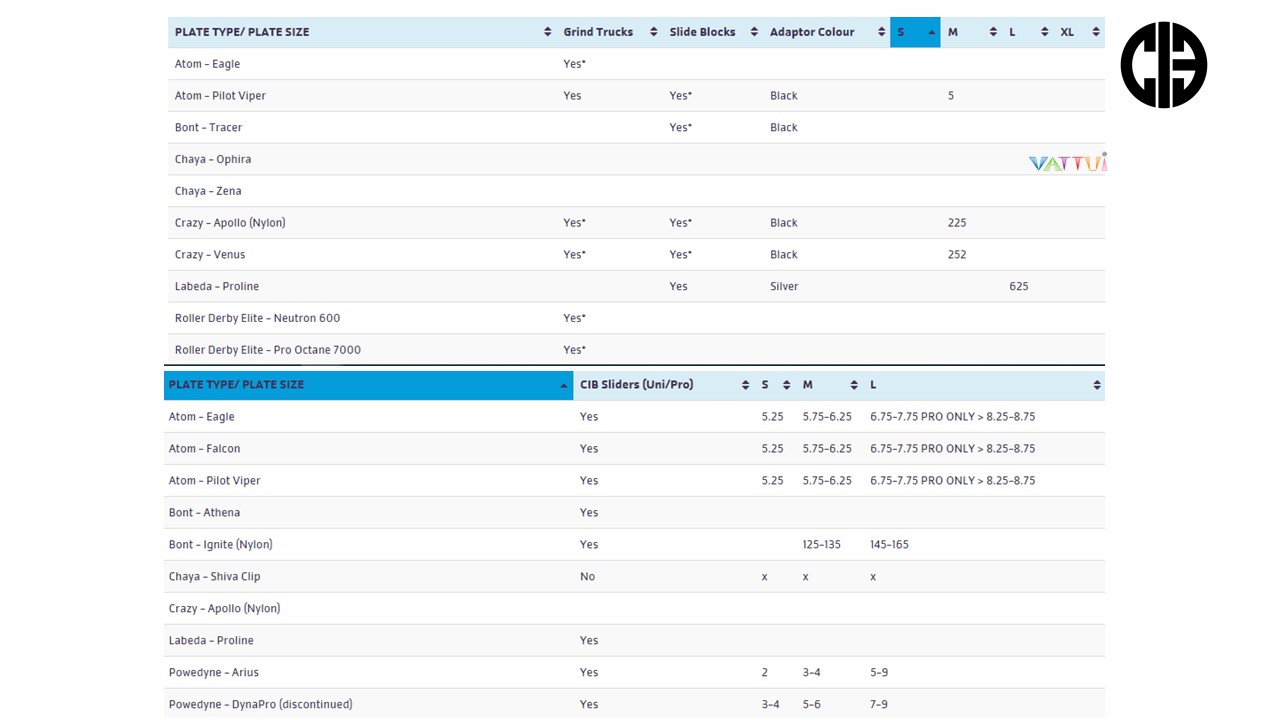This screenshot has width=1280, height=720.
Task: Click the 7-9 size for Powedyne – DynaPro
Action: coord(878,705)
